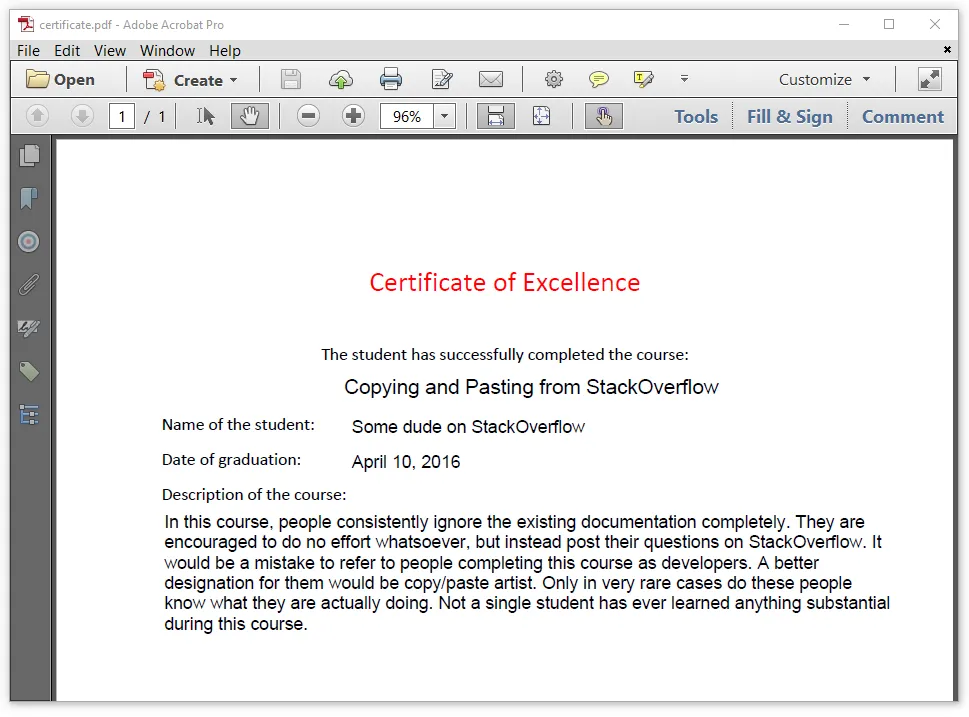Image resolution: width=969 pixels, height=717 pixels.
Task: Open the Tools pane
Action: (x=696, y=116)
